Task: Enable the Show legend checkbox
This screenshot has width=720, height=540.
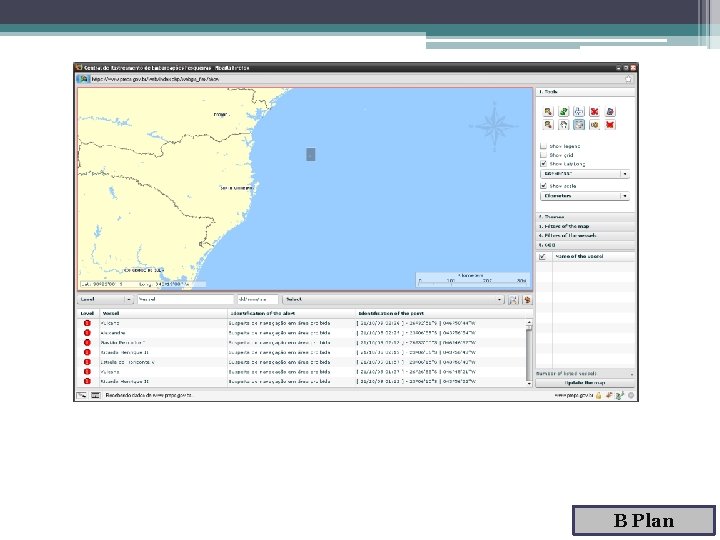Action: (x=544, y=146)
